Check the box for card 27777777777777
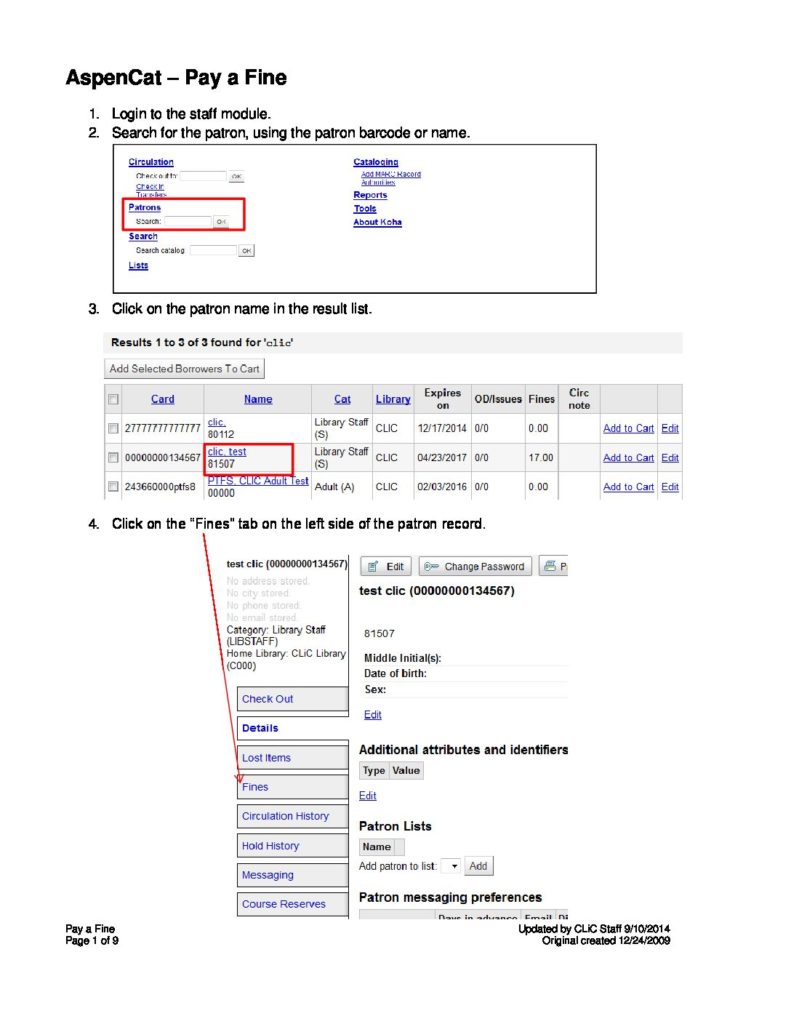The image size is (791, 1024). click(x=113, y=428)
